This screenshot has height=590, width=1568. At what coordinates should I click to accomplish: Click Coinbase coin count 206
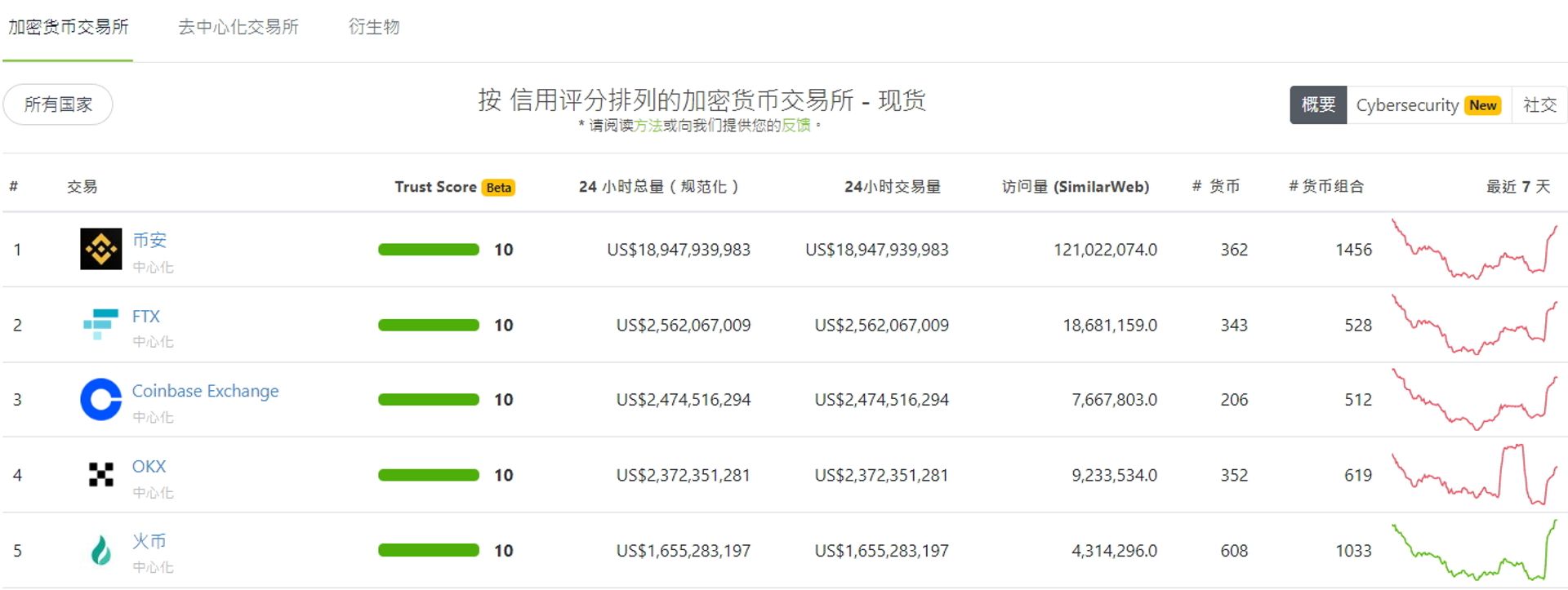coord(1234,400)
